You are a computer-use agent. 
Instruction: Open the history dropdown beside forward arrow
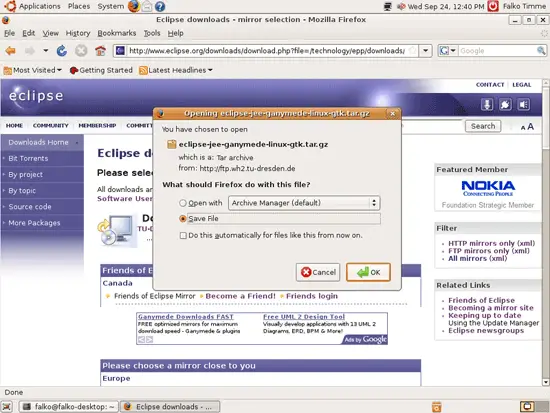(46, 51)
